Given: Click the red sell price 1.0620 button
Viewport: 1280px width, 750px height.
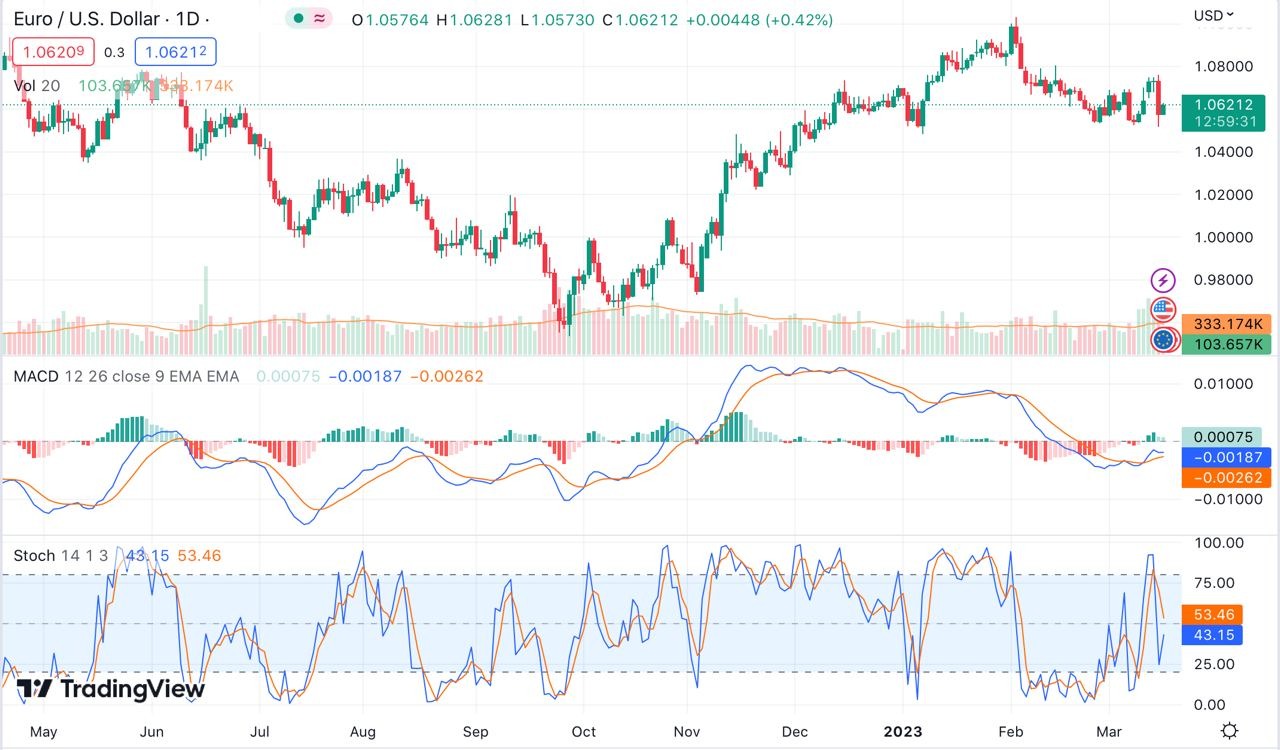Looking at the screenshot, I should click(x=52, y=52).
